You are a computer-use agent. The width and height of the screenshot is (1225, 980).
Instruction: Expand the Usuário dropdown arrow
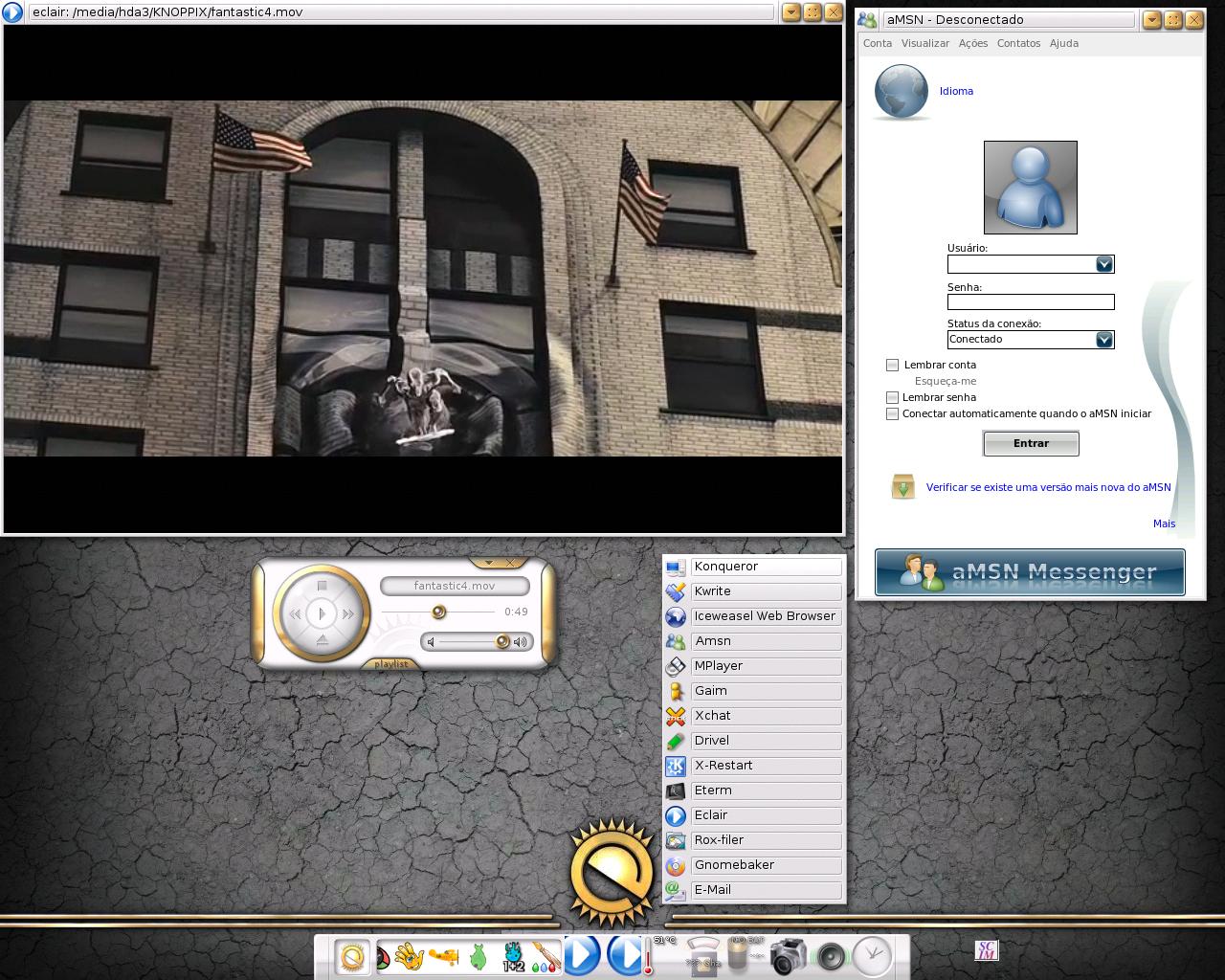click(1104, 264)
